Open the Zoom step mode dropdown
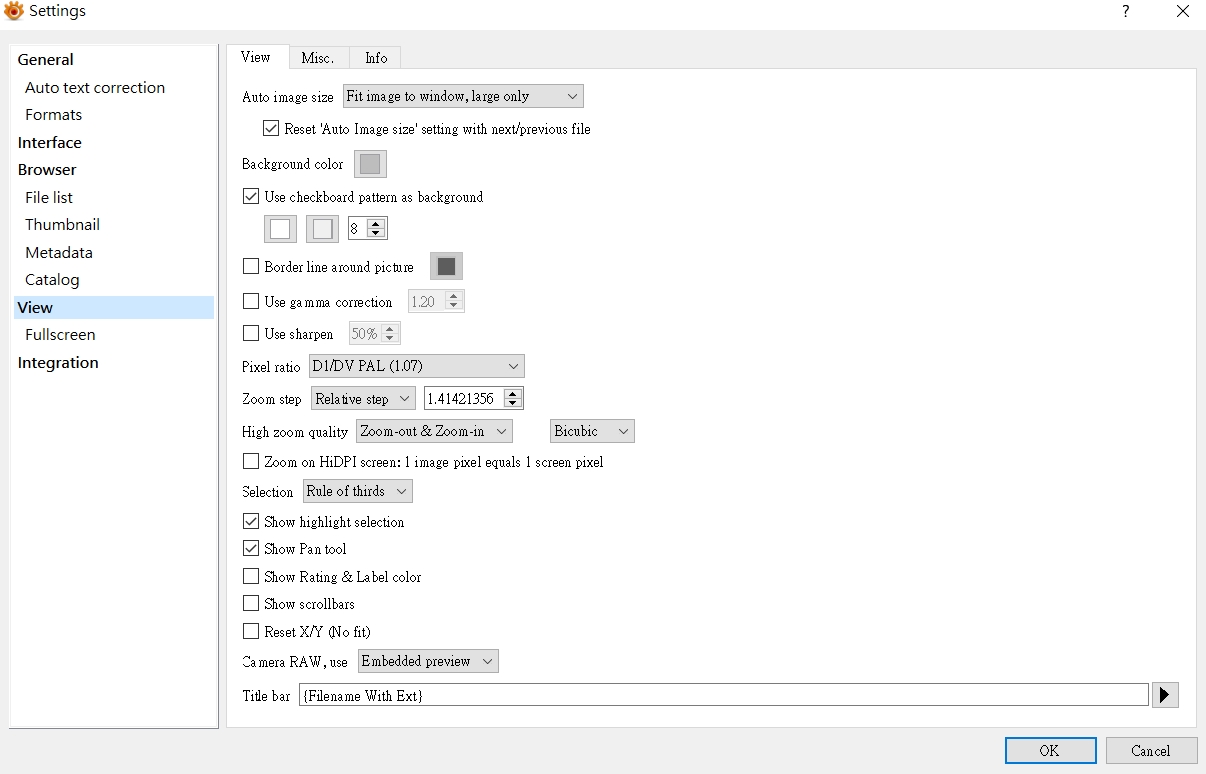The width and height of the screenshot is (1206, 774). point(363,399)
